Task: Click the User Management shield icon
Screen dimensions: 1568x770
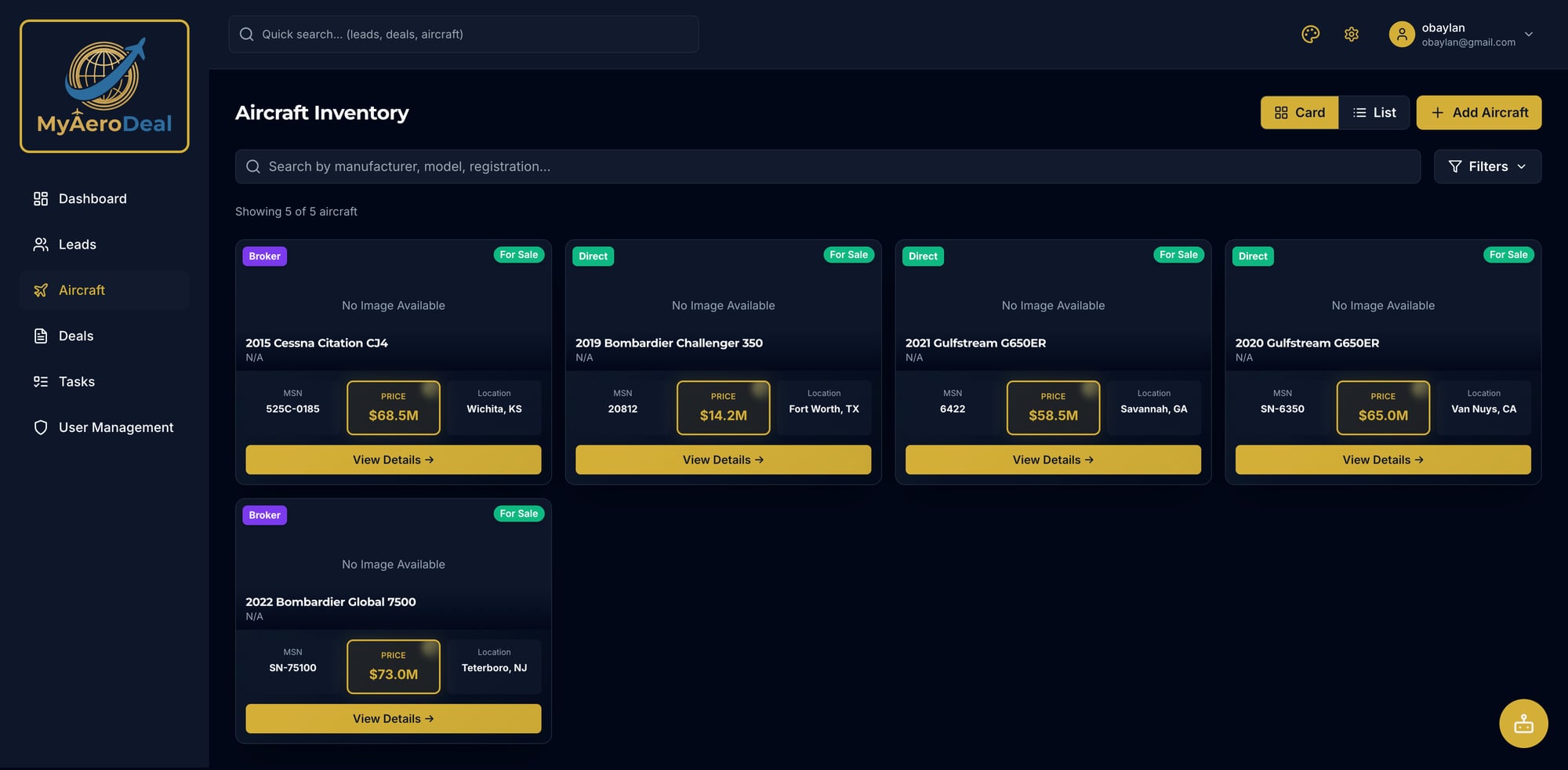Action: point(41,427)
